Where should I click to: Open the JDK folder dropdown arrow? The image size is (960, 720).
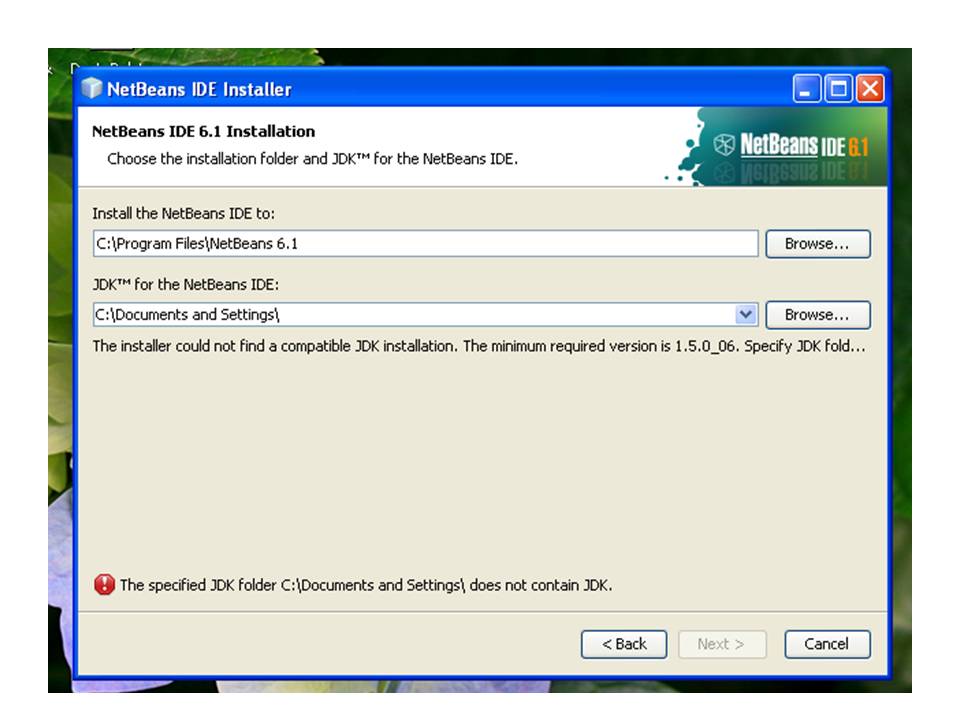coord(746,315)
